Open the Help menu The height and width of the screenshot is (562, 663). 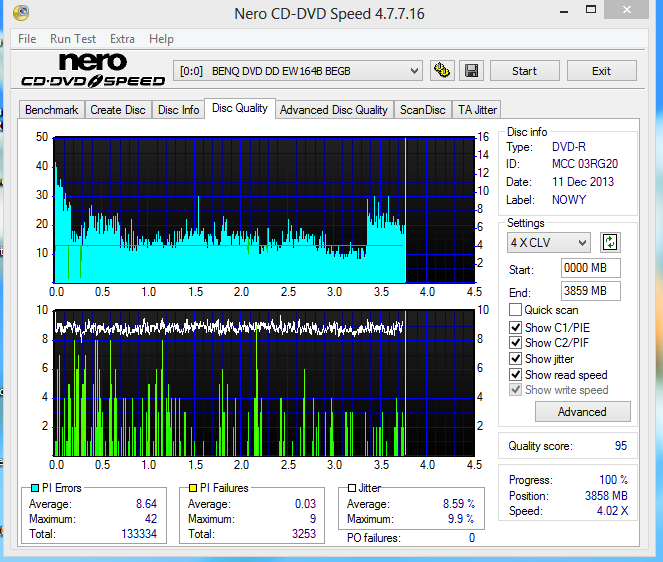point(161,39)
